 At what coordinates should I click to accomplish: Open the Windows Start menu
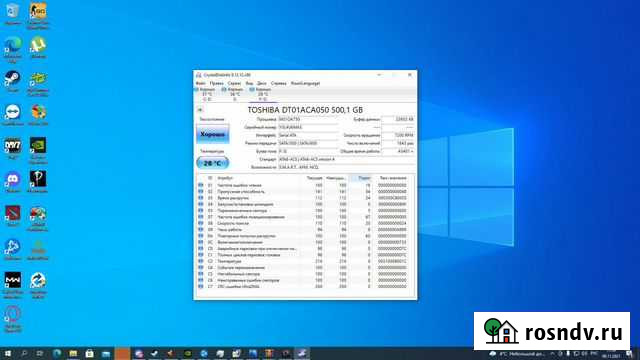click(x=8, y=353)
